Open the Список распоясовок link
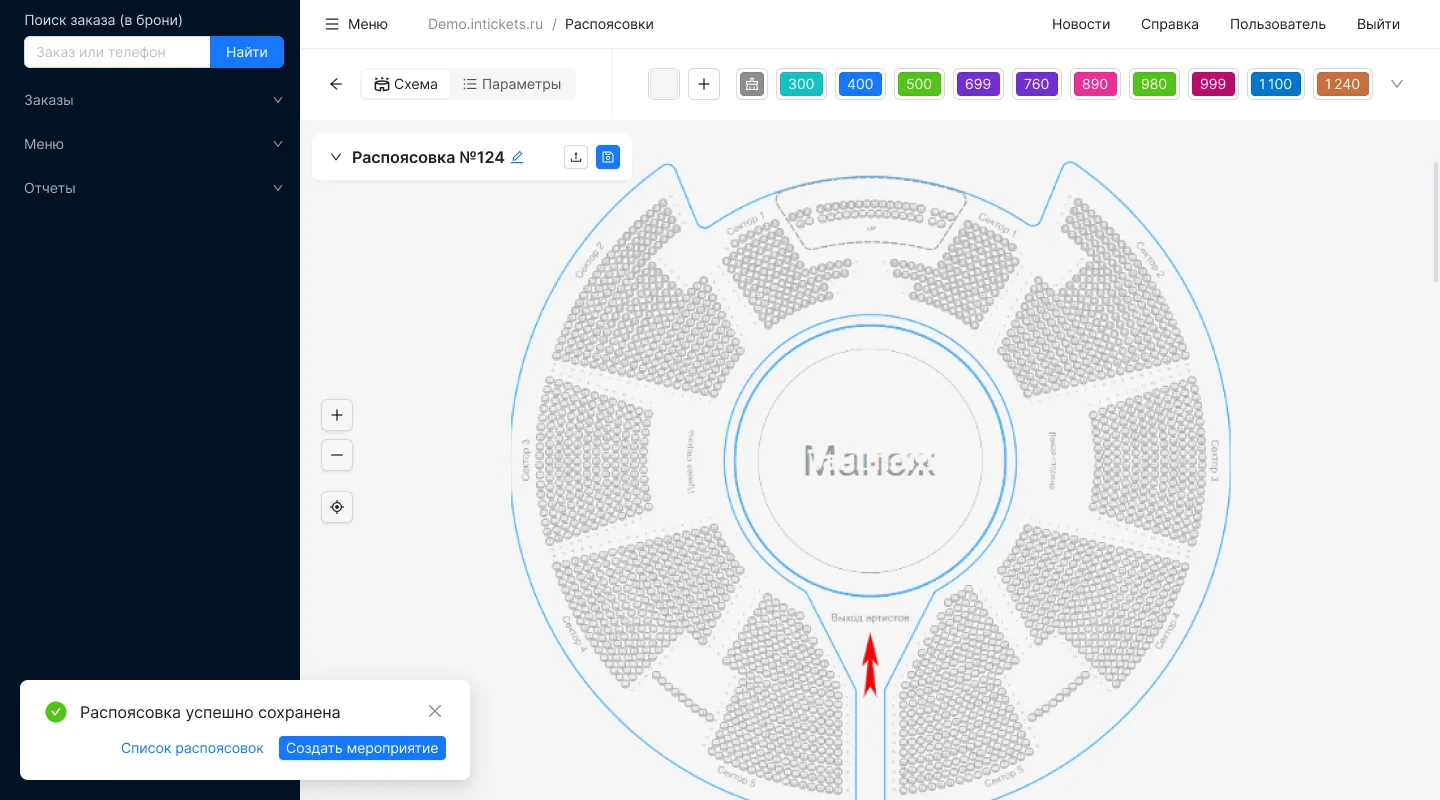Screen dimensions: 1440x800 (x=192, y=748)
